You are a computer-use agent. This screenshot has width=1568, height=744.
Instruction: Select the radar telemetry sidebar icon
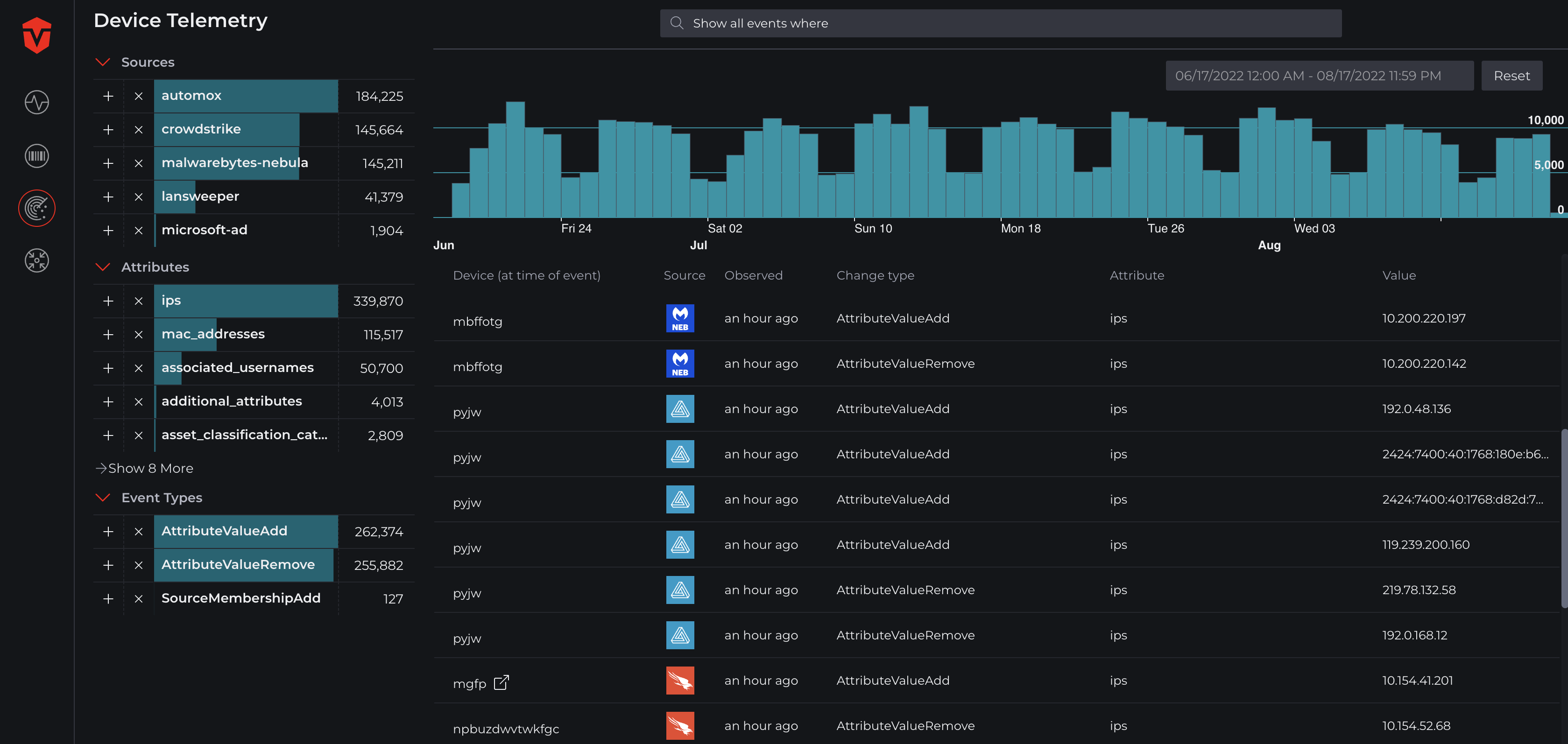tap(36, 208)
